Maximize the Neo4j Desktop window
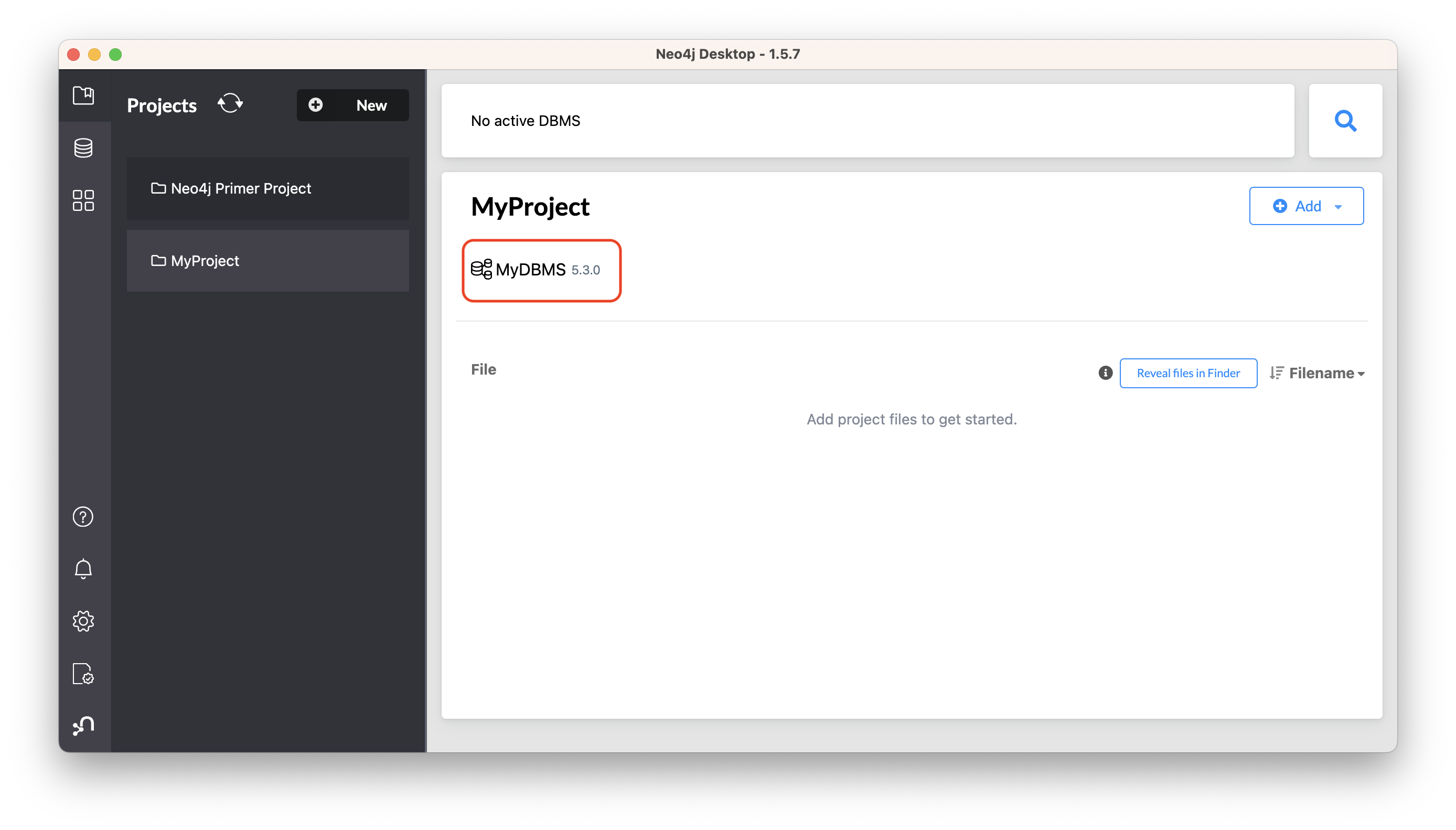This screenshot has width=1456, height=830. click(x=116, y=54)
